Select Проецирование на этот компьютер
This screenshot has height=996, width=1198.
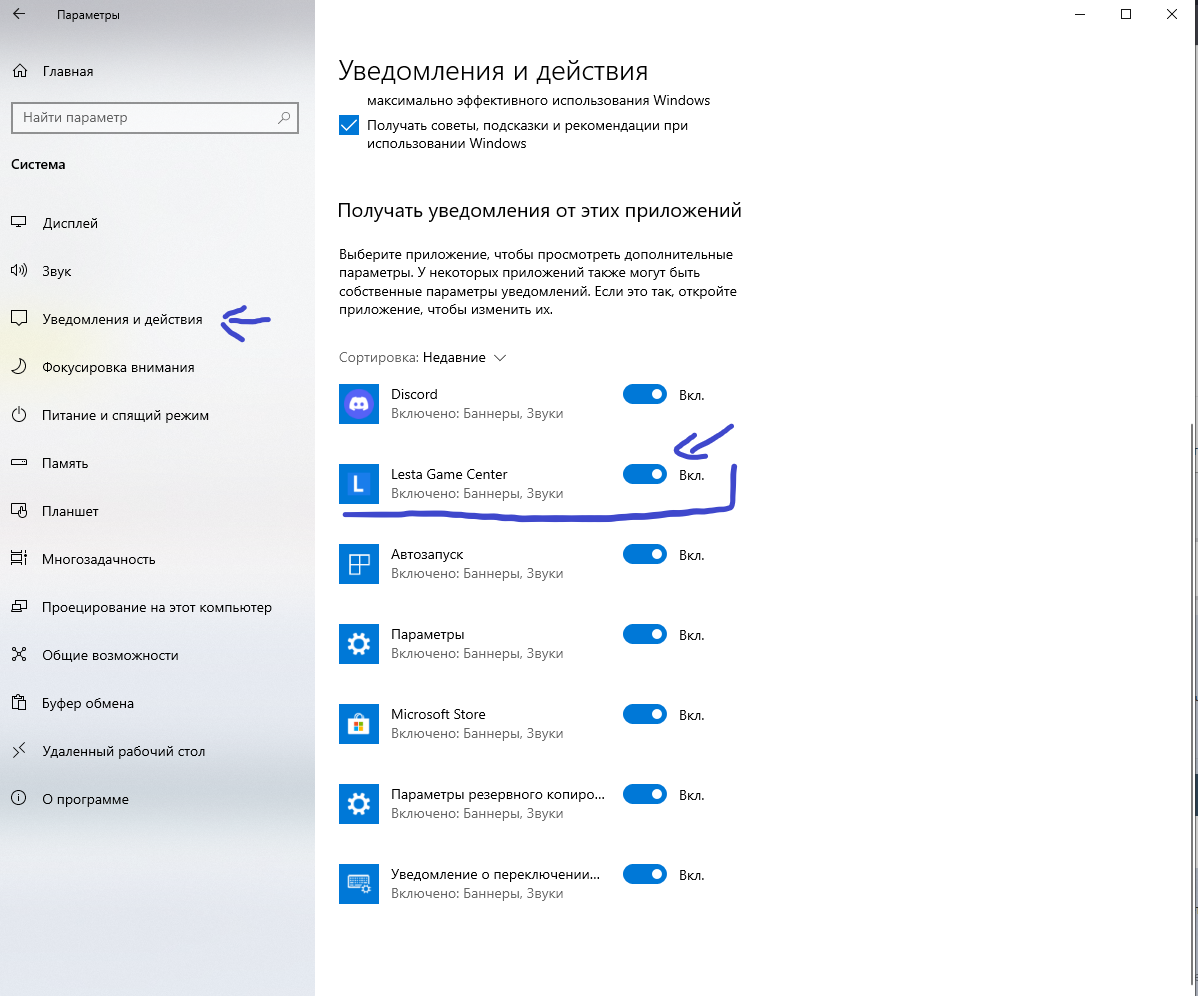[x=157, y=607]
